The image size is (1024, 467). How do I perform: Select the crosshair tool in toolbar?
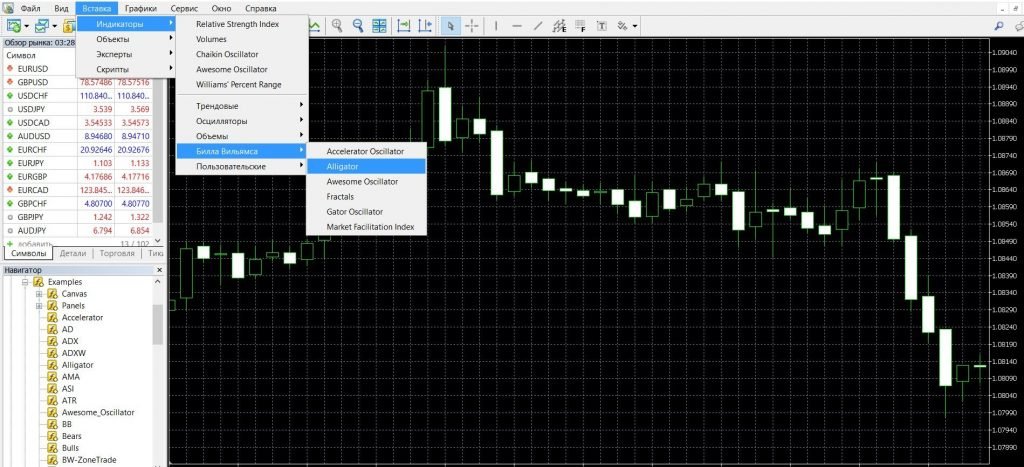click(472, 25)
